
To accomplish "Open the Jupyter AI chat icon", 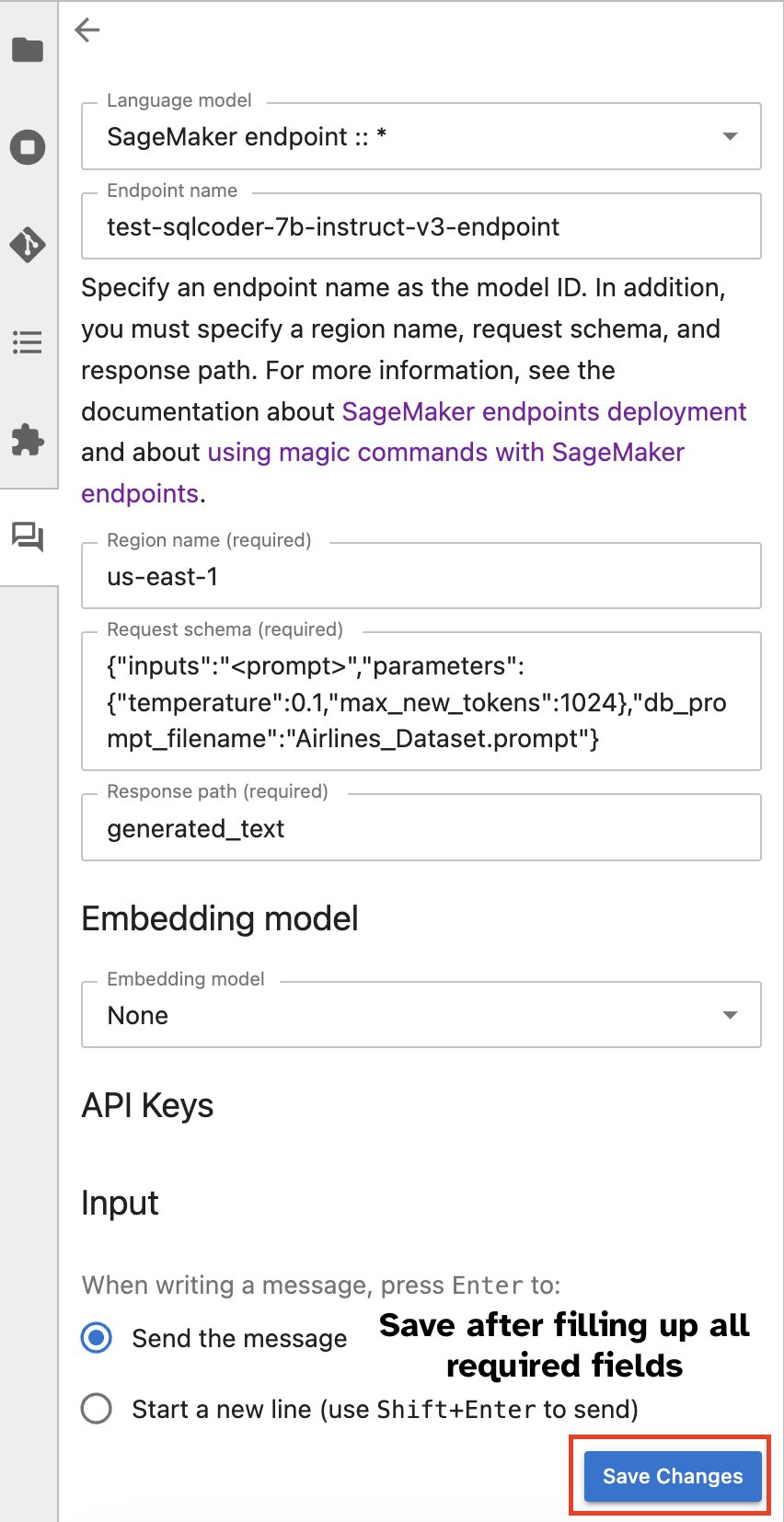I will click(28, 536).
